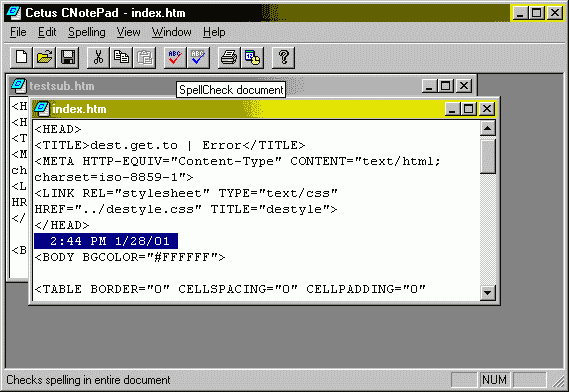This screenshot has width=569, height=392.
Task: Click the testsub.htm document window icon
Action: coord(18,86)
